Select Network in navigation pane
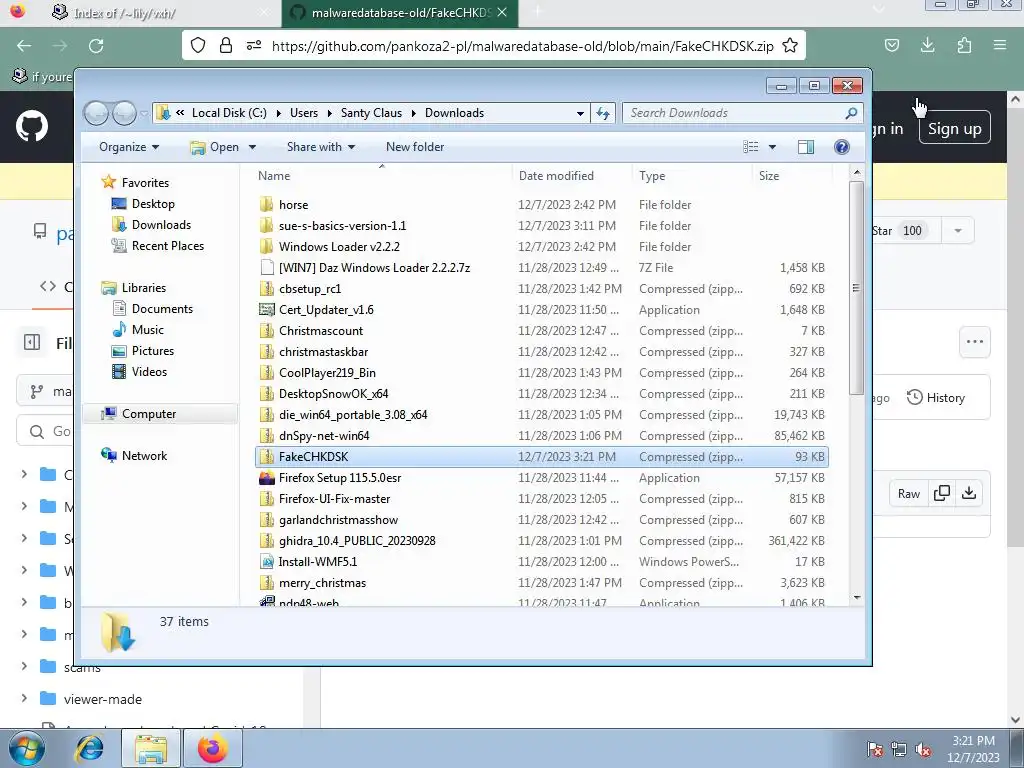Viewport: 1024px width, 768px height. 144,456
